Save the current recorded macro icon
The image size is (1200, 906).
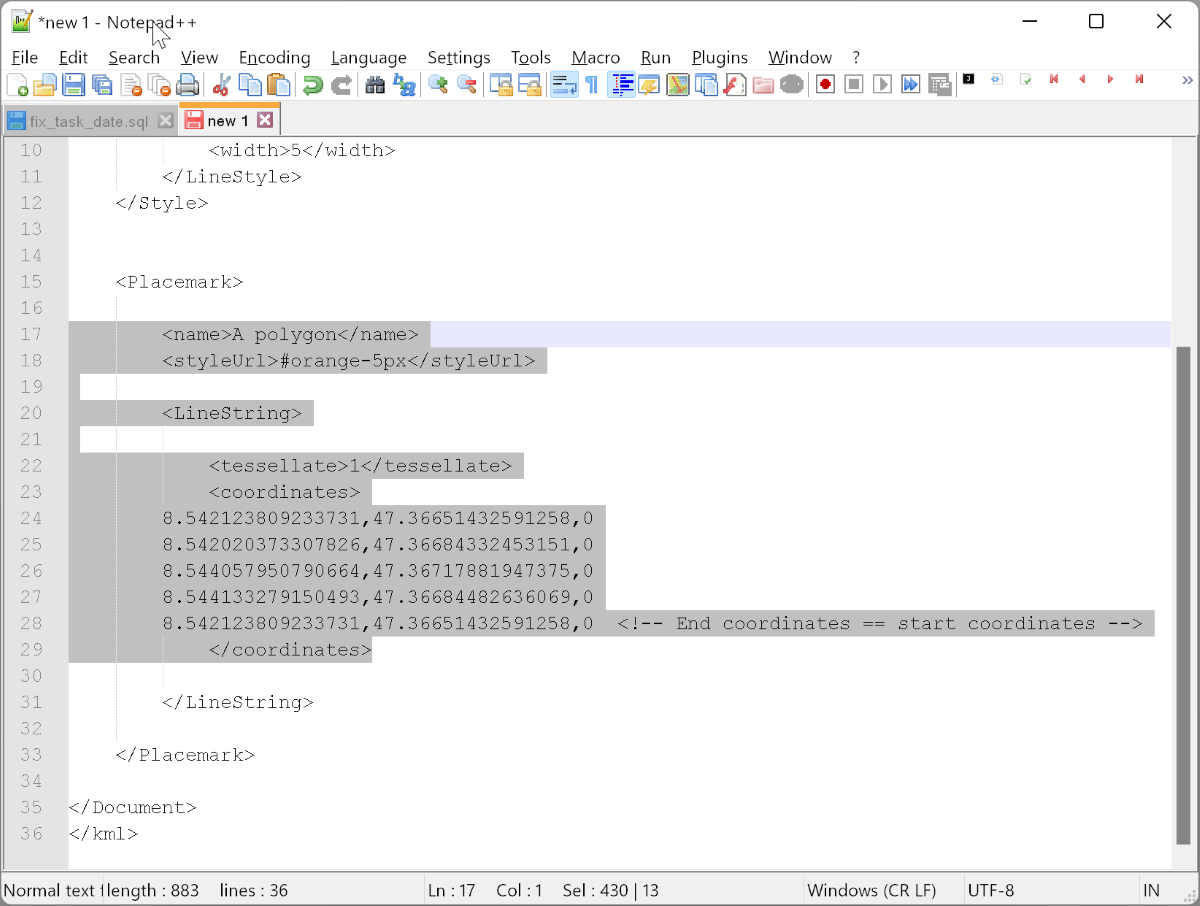pyautogui.click(x=939, y=85)
